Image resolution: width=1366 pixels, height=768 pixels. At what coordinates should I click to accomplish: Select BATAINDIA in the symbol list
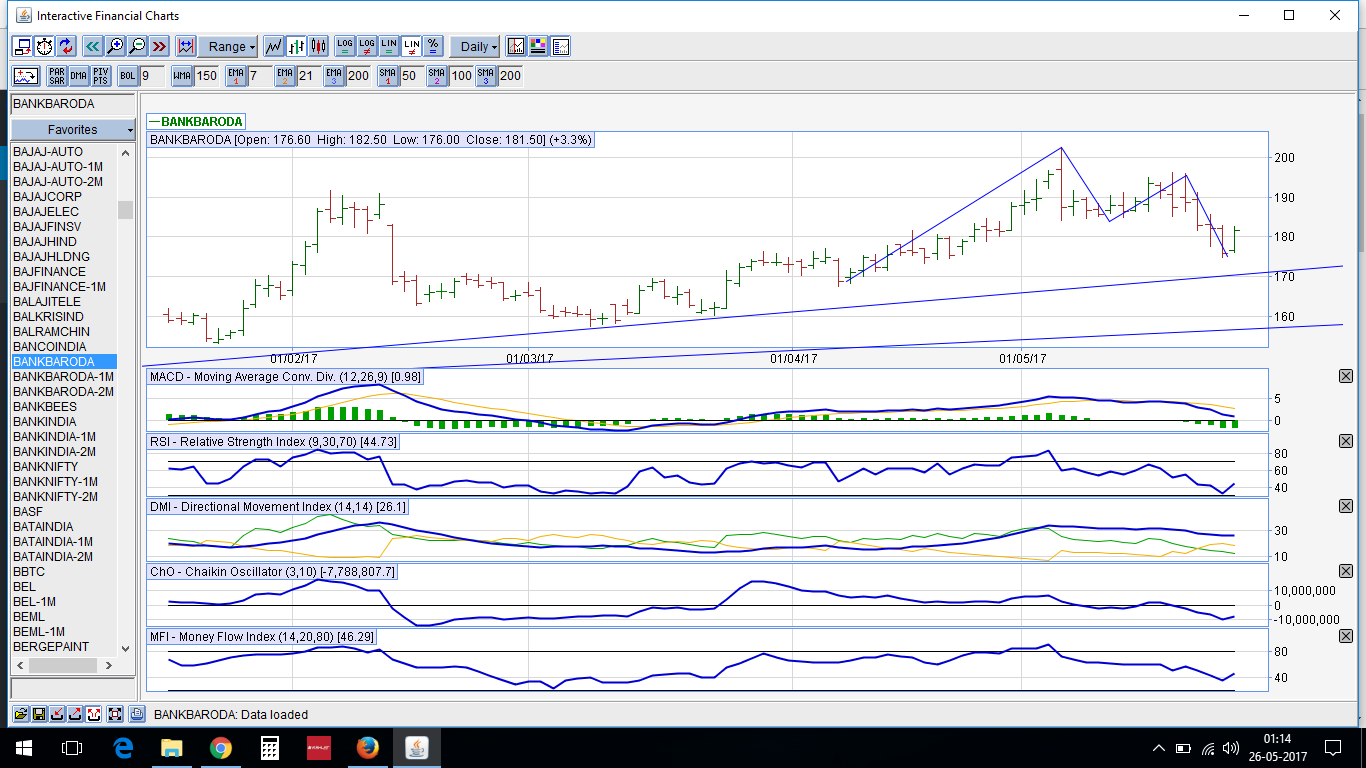[x=65, y=527]
